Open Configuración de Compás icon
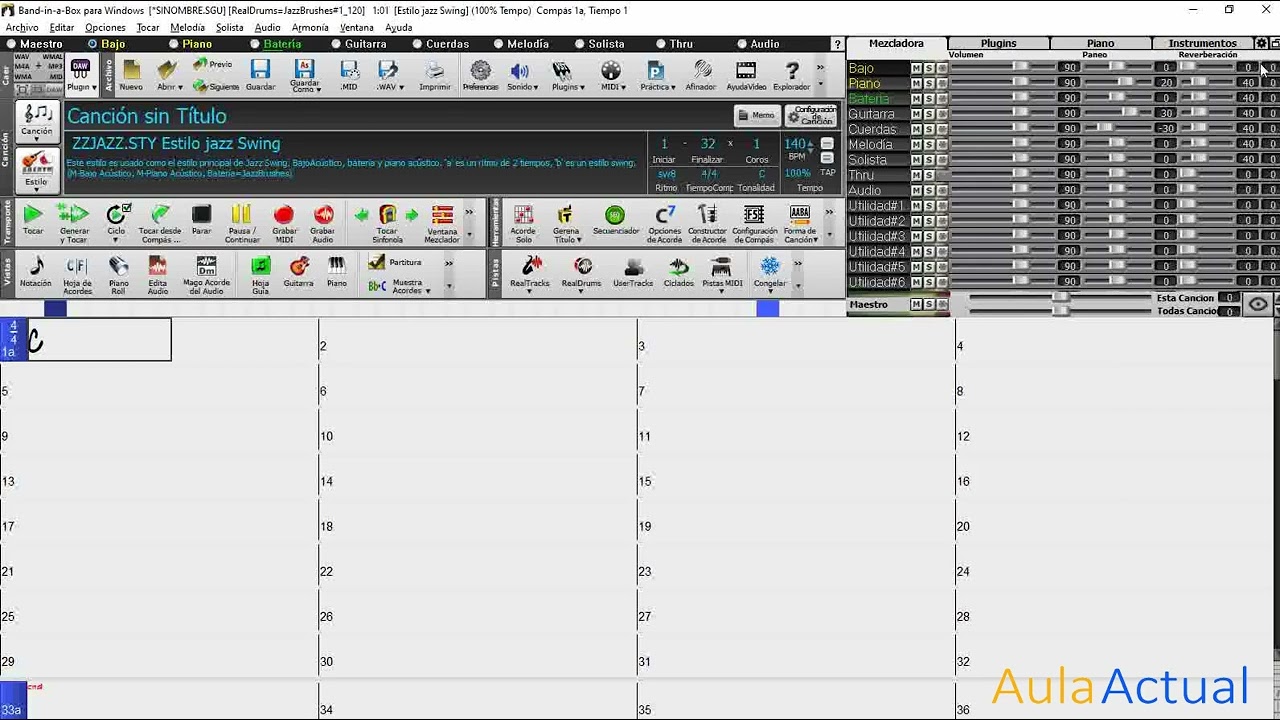 click(x=754, y=222)
